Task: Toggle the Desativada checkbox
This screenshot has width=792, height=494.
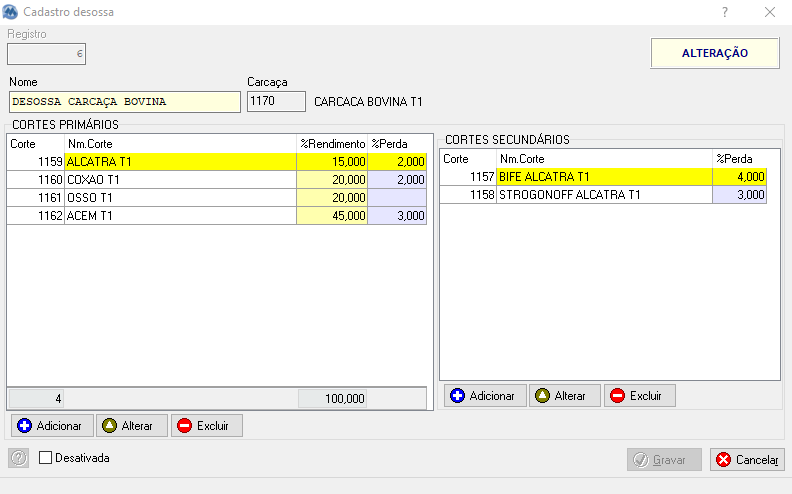Action: coord(45,458)
